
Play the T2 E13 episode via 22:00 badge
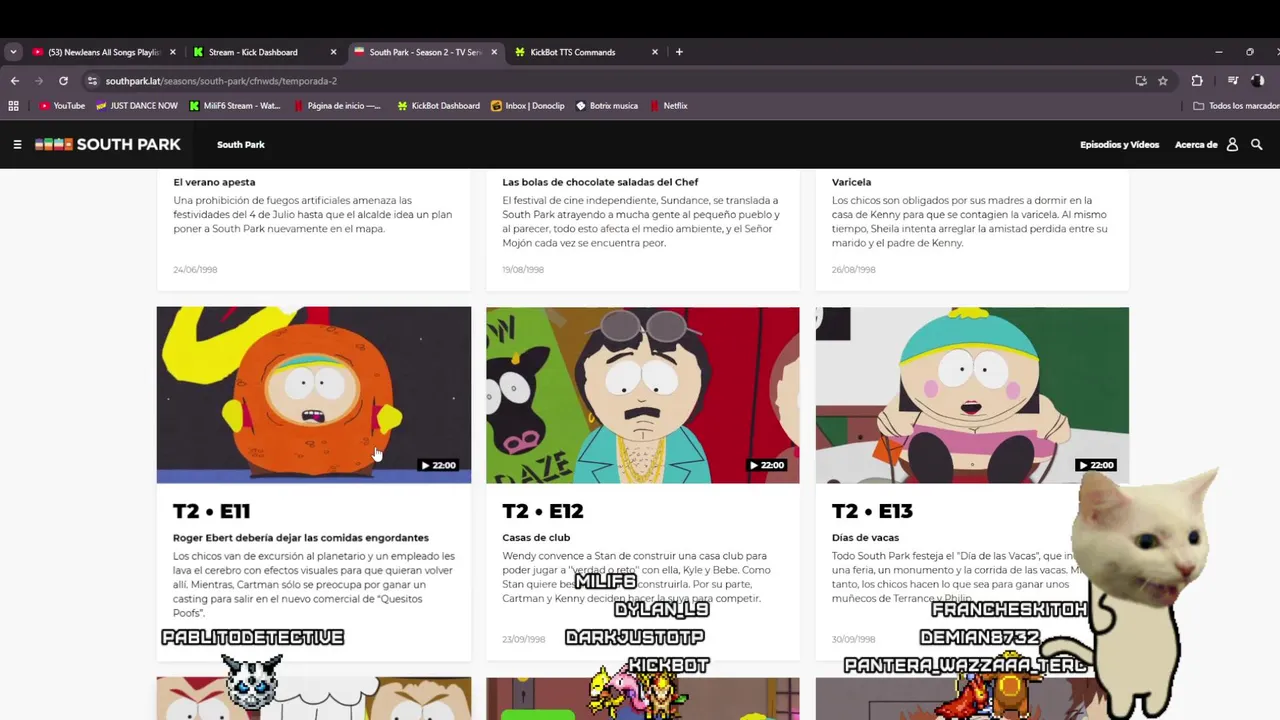1096,465
